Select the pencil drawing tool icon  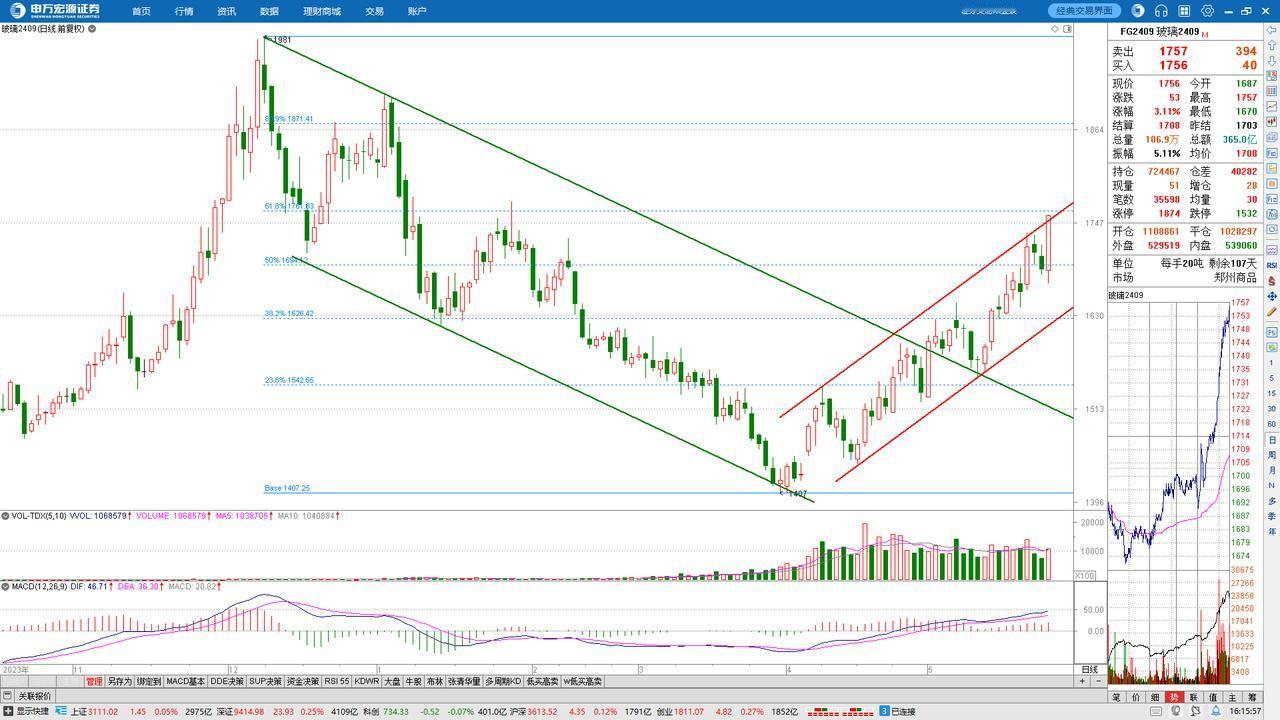[1272, 311]
